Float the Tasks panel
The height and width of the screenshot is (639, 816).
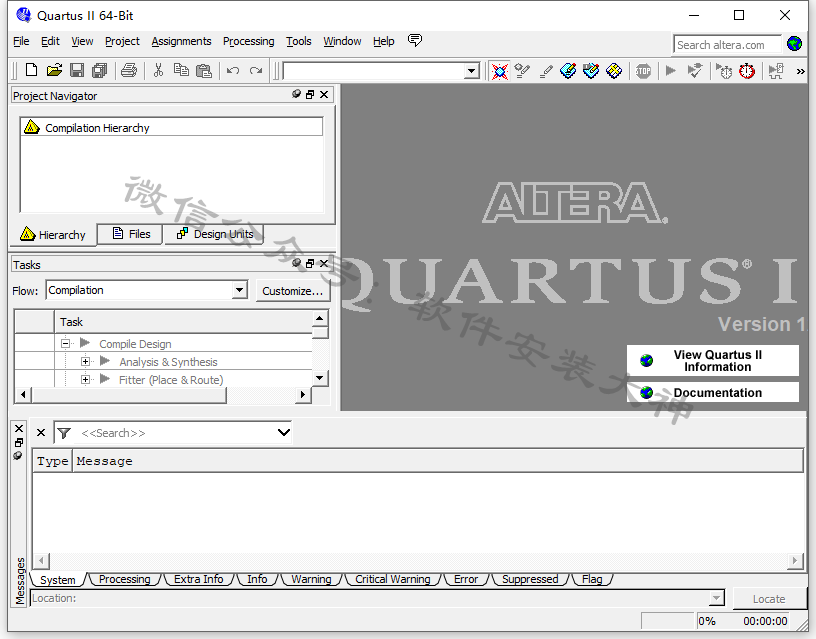tap(310, 263)
